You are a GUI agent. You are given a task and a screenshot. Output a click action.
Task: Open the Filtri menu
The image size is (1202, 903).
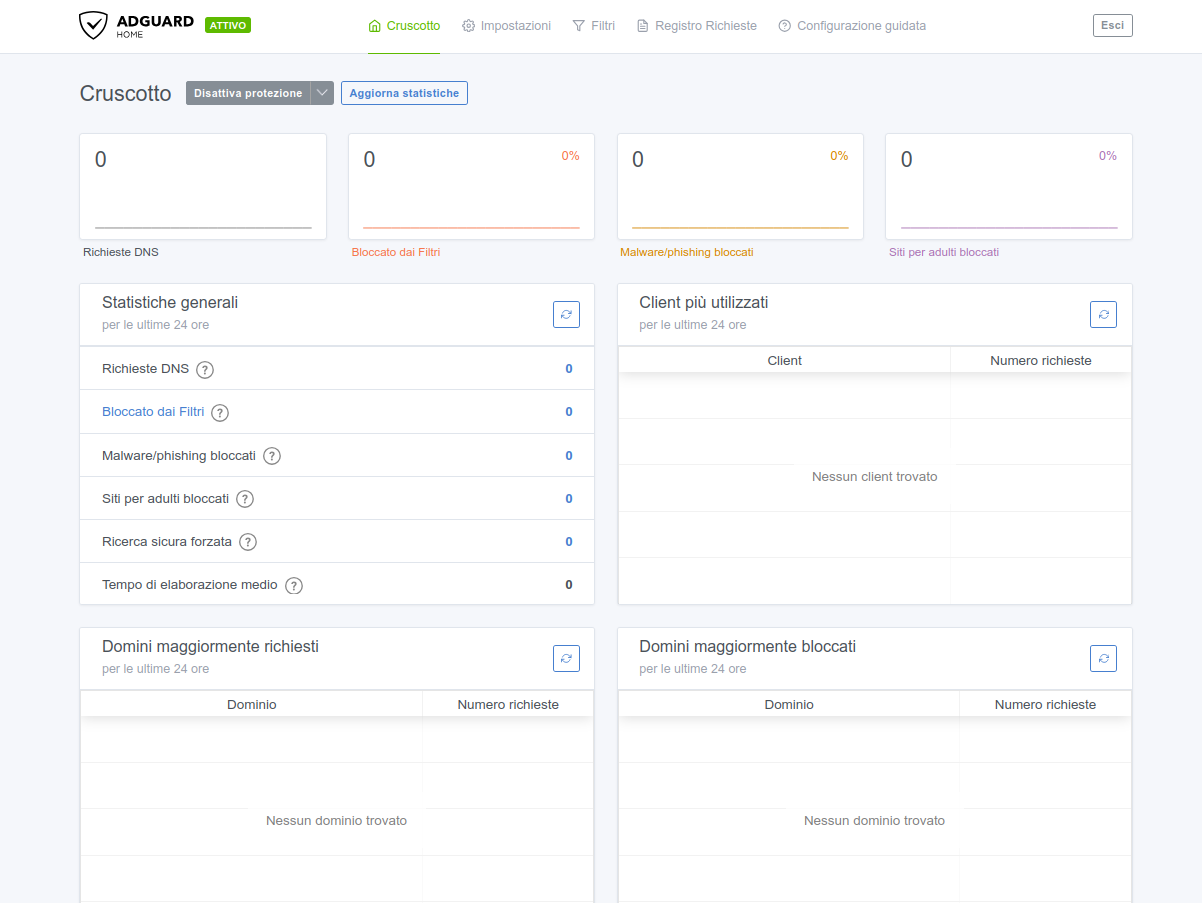tap(594, 26)
